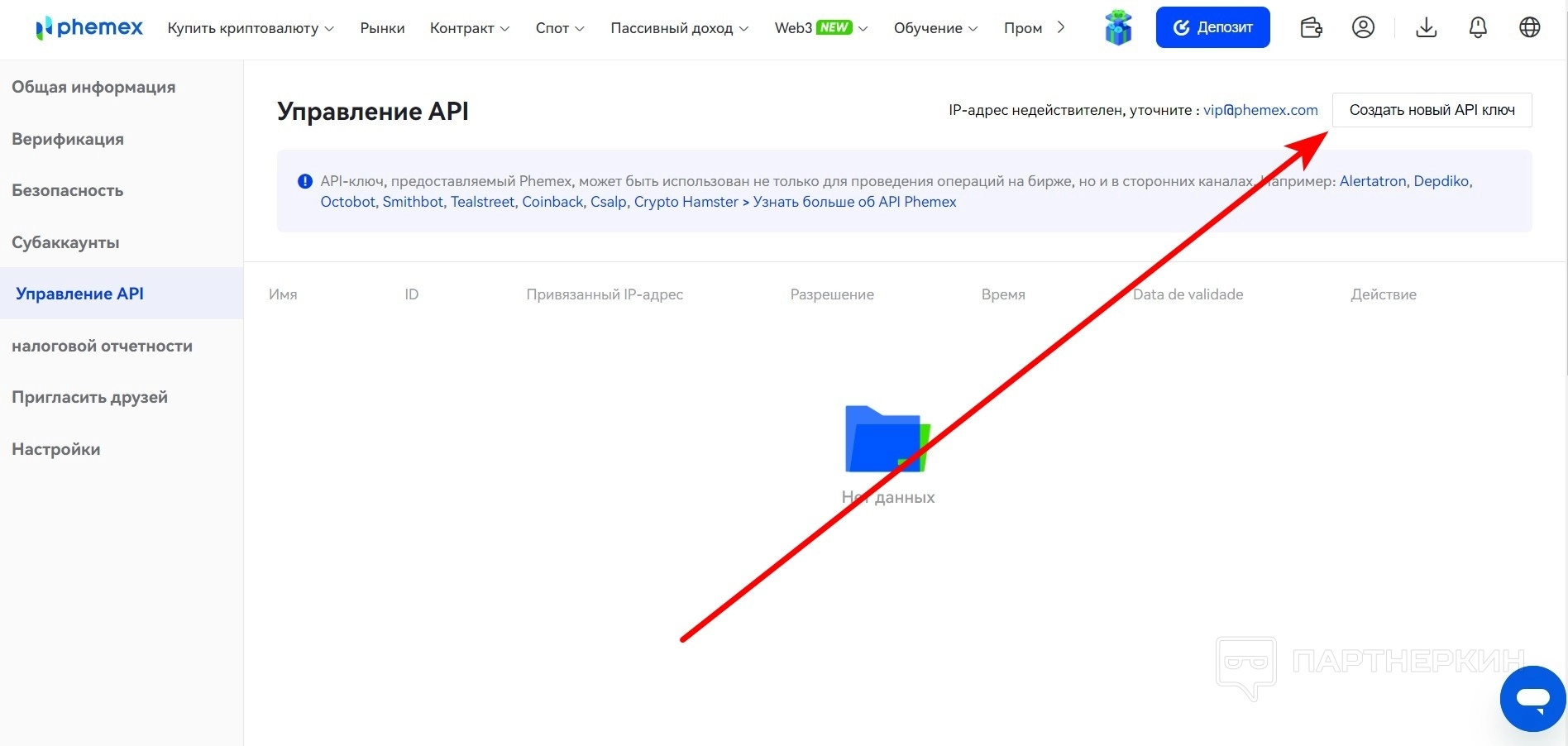Click the blue info icon in the notice
The height and width of the screenshot is (746, 1568).
point(305,181)
